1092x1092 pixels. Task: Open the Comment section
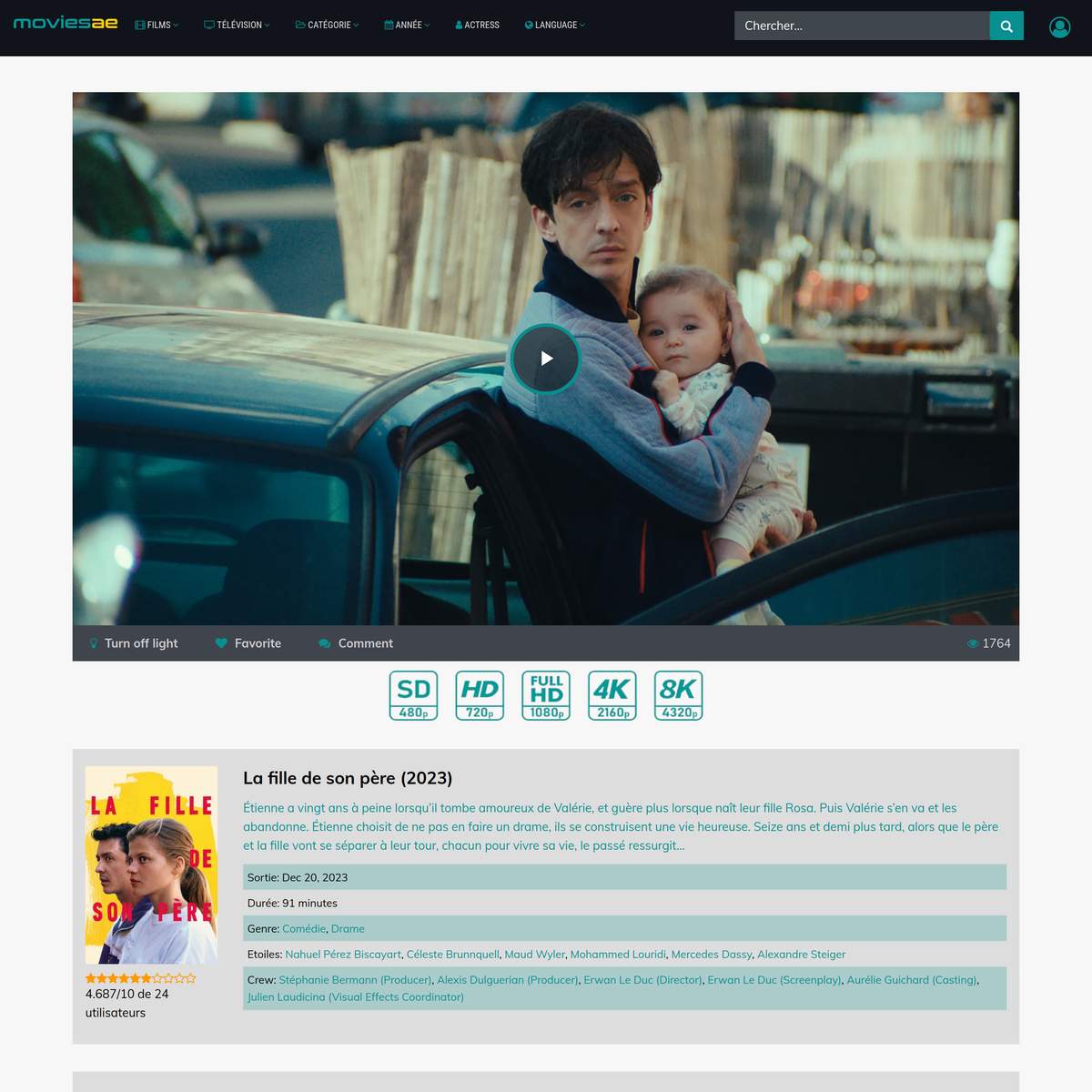[356, 643]
